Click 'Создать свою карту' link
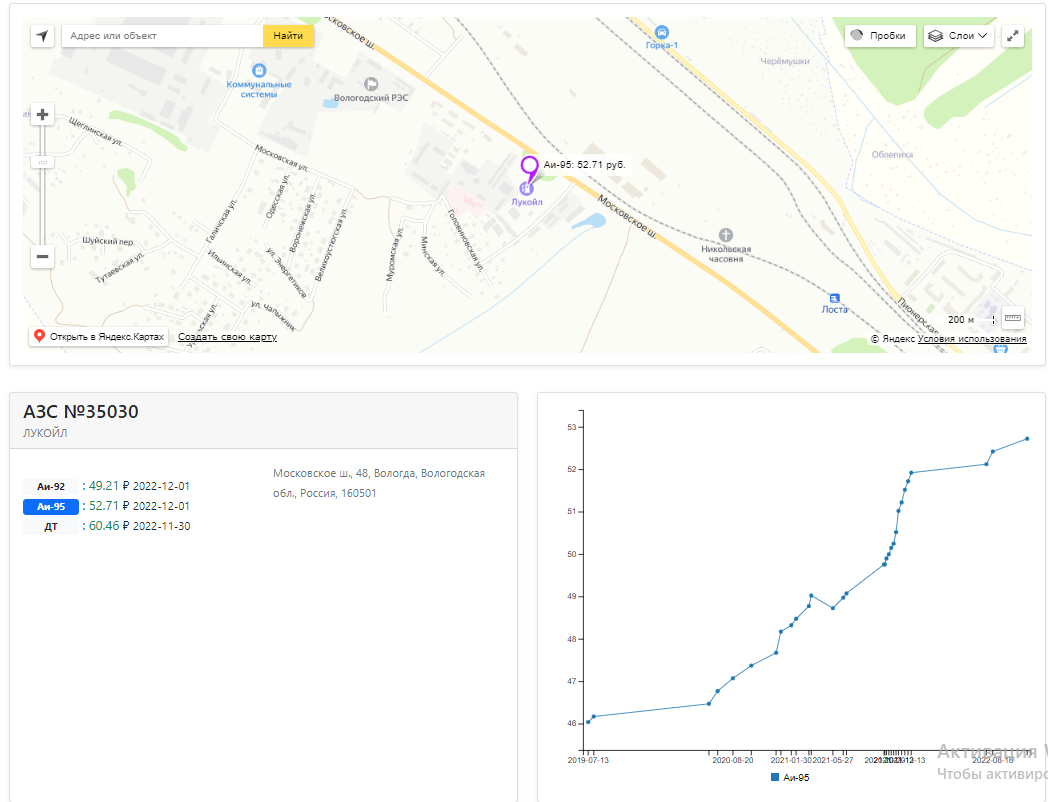The image size is (1048, 802). pos(227,337)
